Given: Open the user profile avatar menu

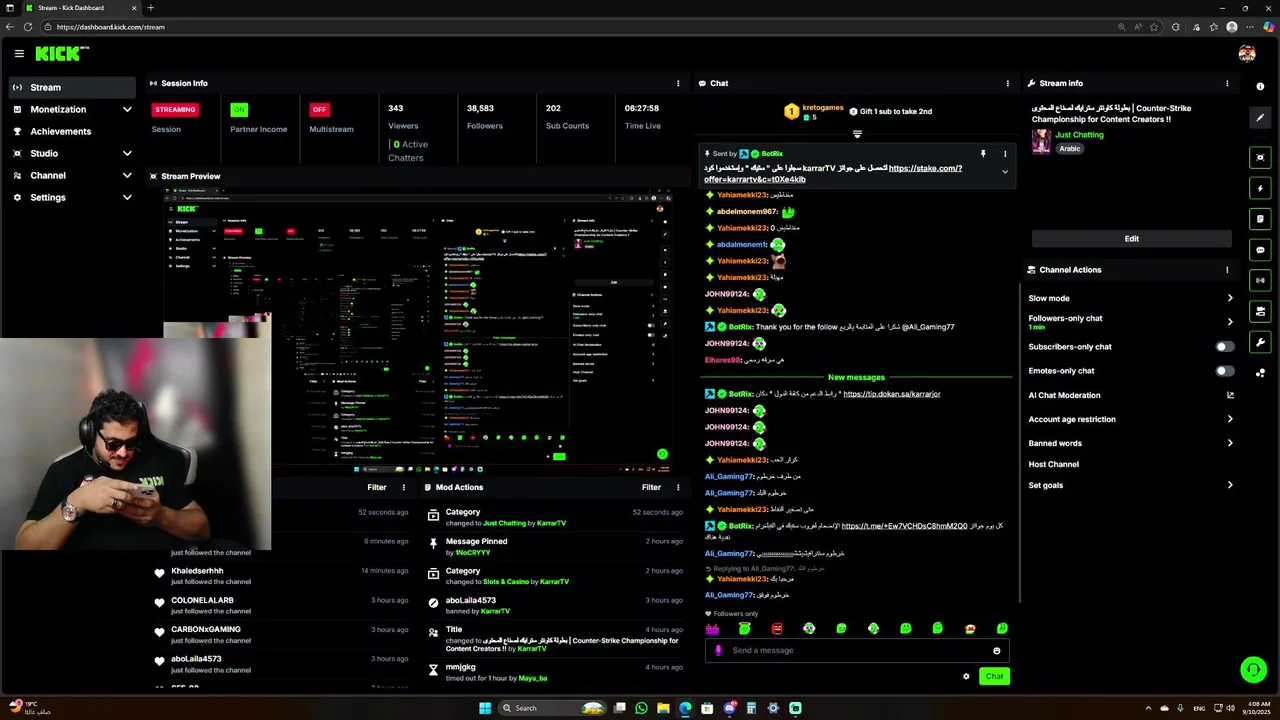Looking at the screenshot, I should coord(1246,54).
